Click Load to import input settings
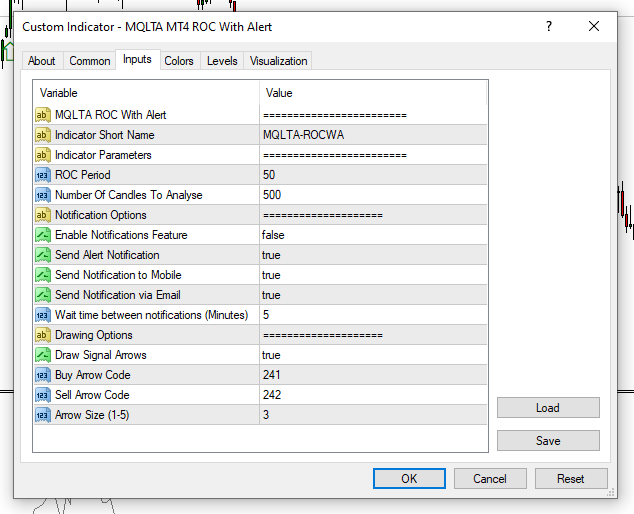The image size is (634, 514). click(x=548, y=408)
